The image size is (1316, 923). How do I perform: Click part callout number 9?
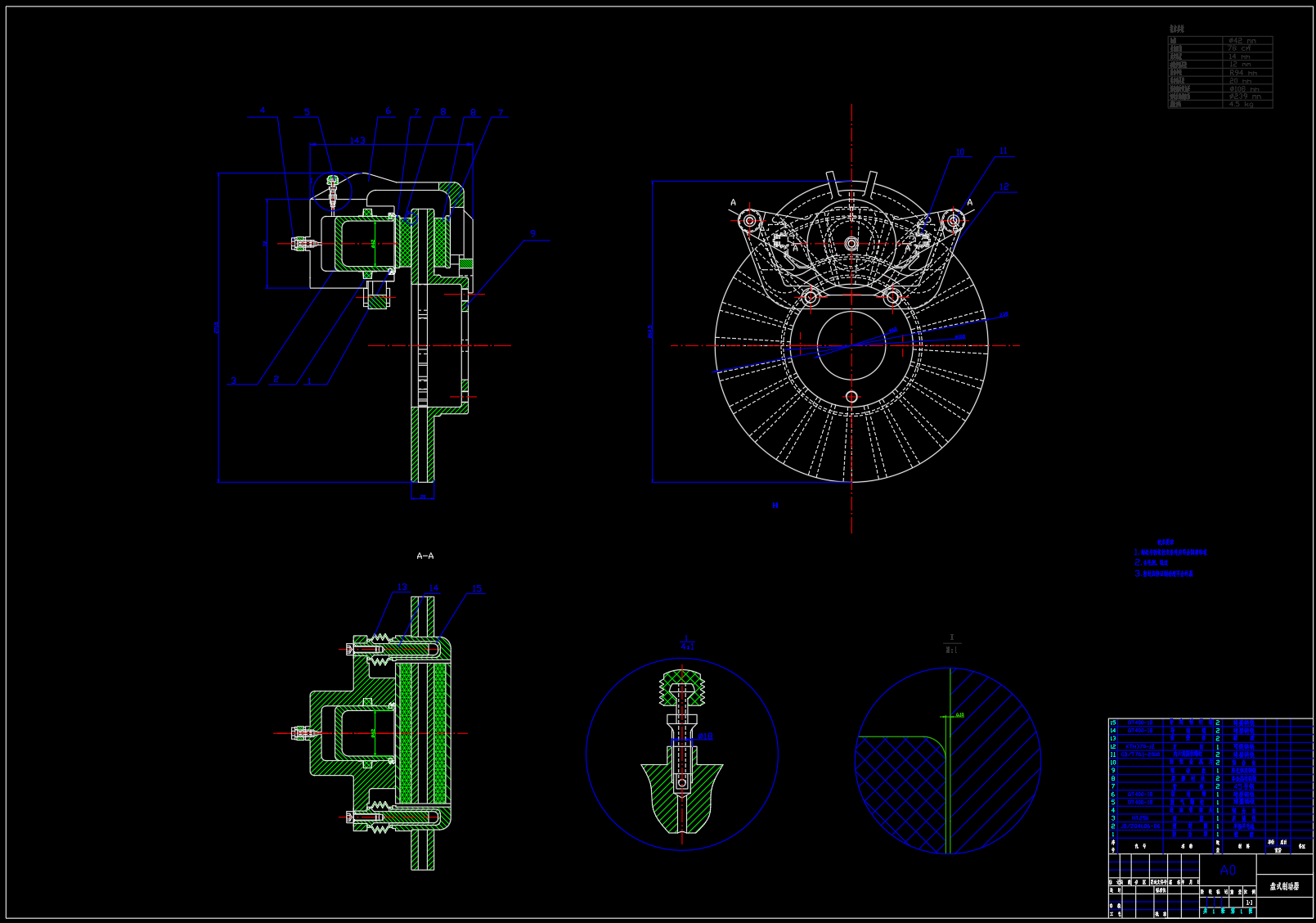(533, 234)
